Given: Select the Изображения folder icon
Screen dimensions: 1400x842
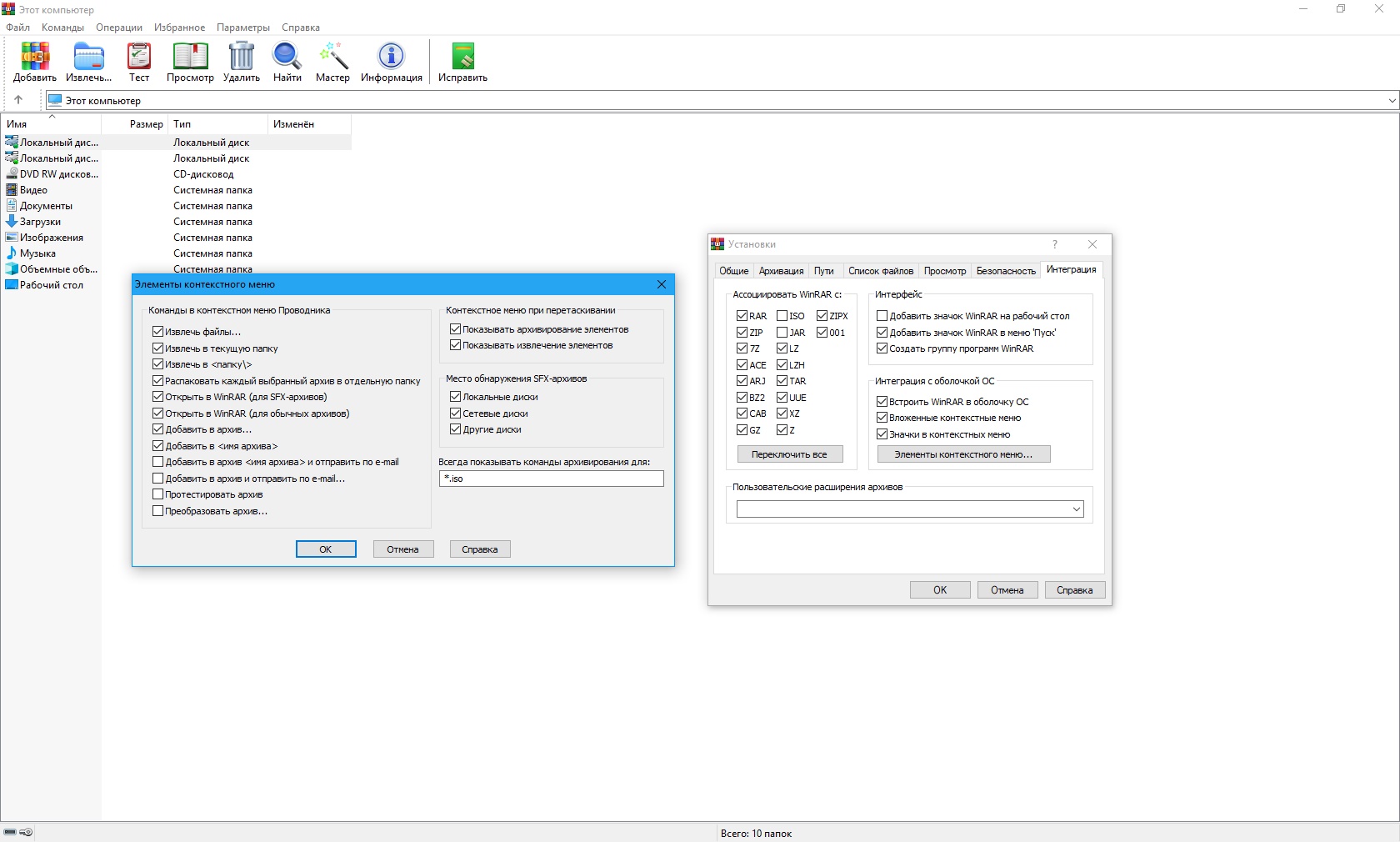Looking at the screenshot, I should [12, 238].
